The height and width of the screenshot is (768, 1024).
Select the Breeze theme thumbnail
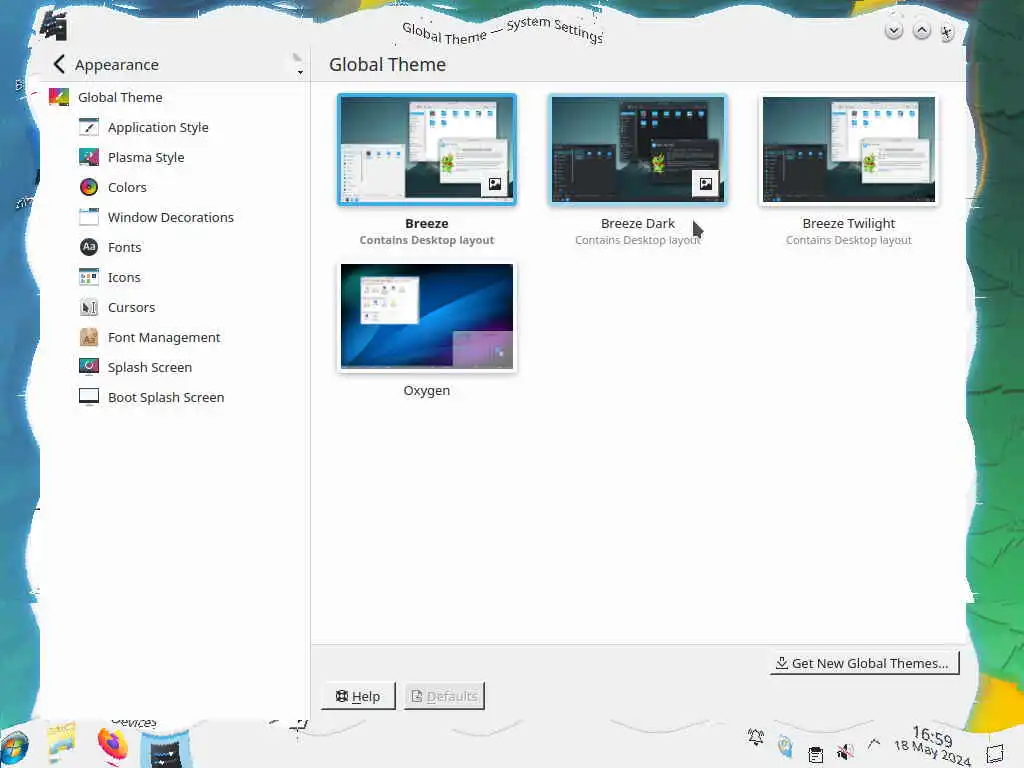pyautogui.click(x=427, y=150)
